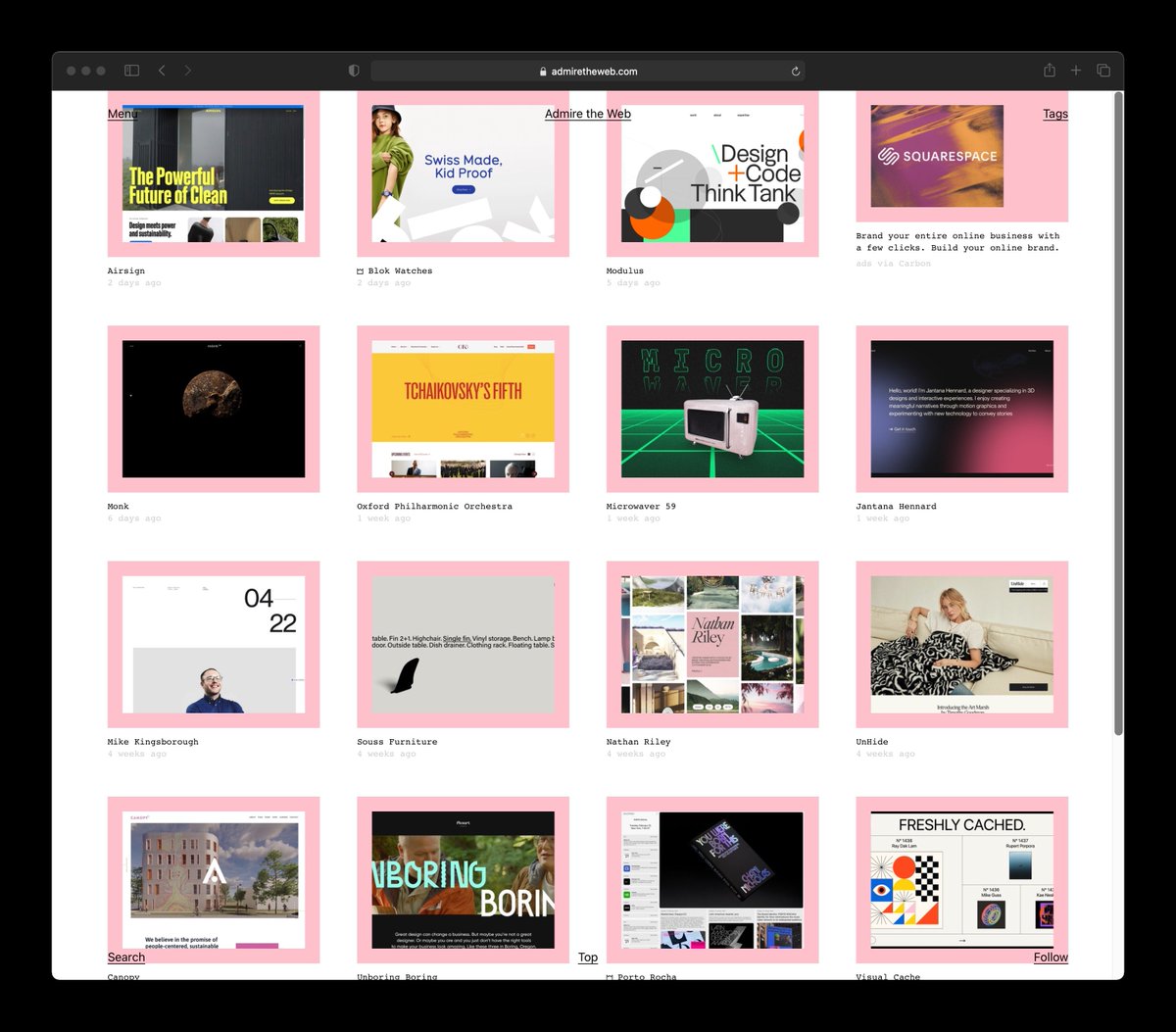Open the Mike Kingsborough thumbnail
This screenshot has width=1176, height=1032.
click(x=214, y=644)
